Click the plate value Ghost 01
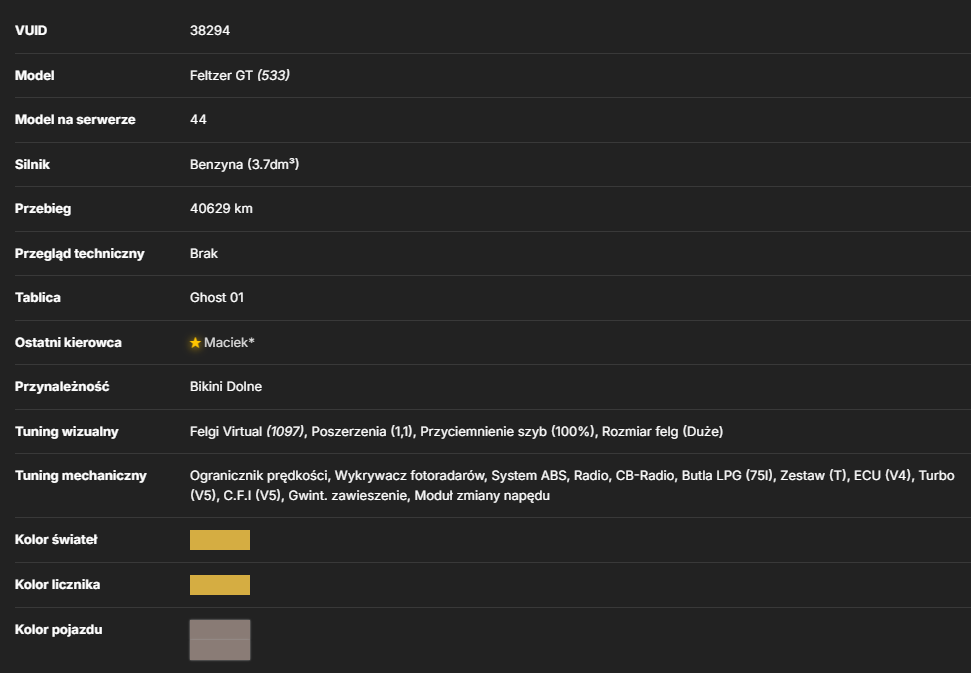This screenshot has height=673, width=971. [x=217, y=297]
